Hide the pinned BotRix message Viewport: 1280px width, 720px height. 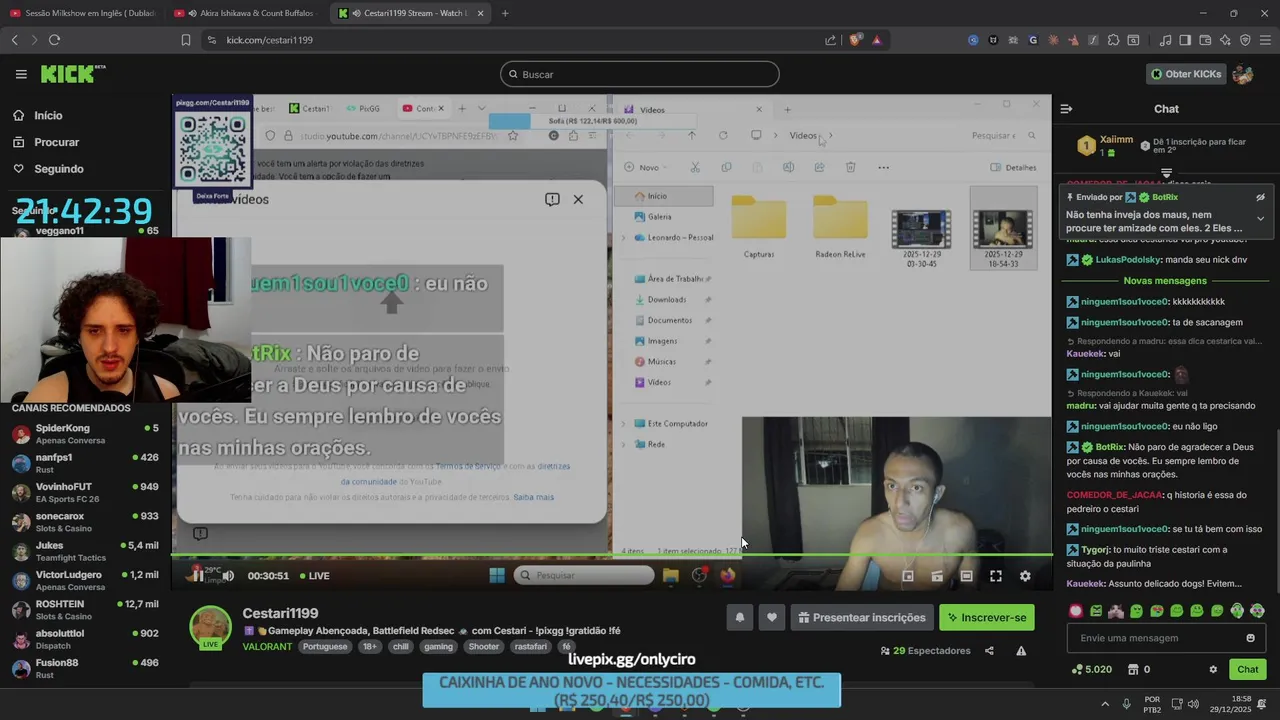pyautogui.click(x=1260, y=198)
